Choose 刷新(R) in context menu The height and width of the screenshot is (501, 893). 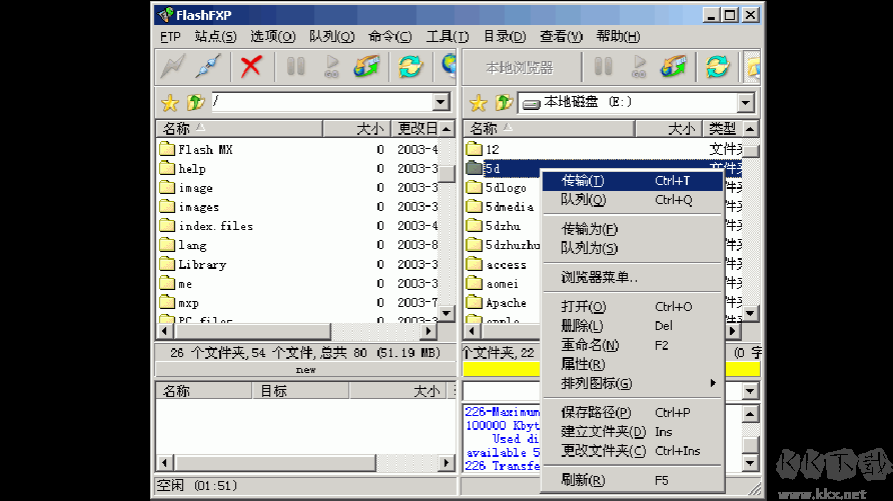632,481
